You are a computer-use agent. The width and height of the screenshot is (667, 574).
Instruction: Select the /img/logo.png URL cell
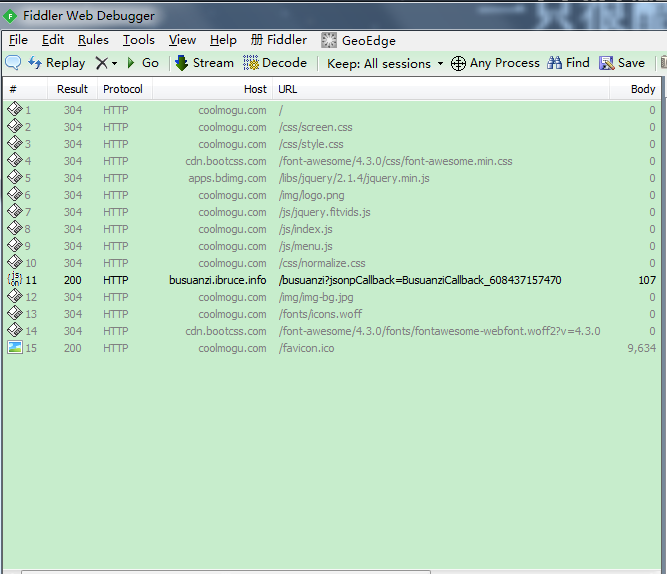[x=311, y=195]
